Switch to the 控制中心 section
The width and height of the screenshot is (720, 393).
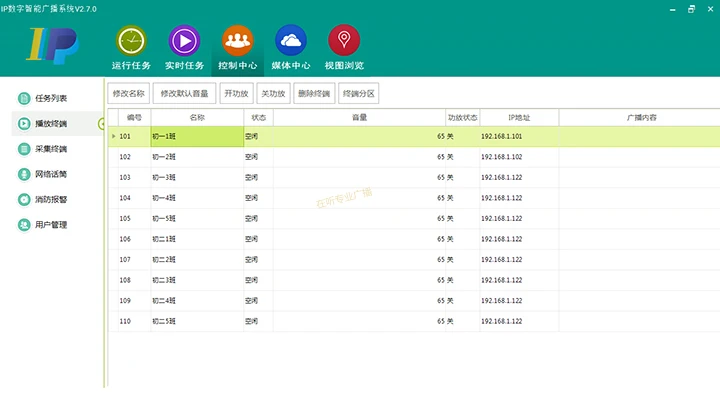[237, 48]
